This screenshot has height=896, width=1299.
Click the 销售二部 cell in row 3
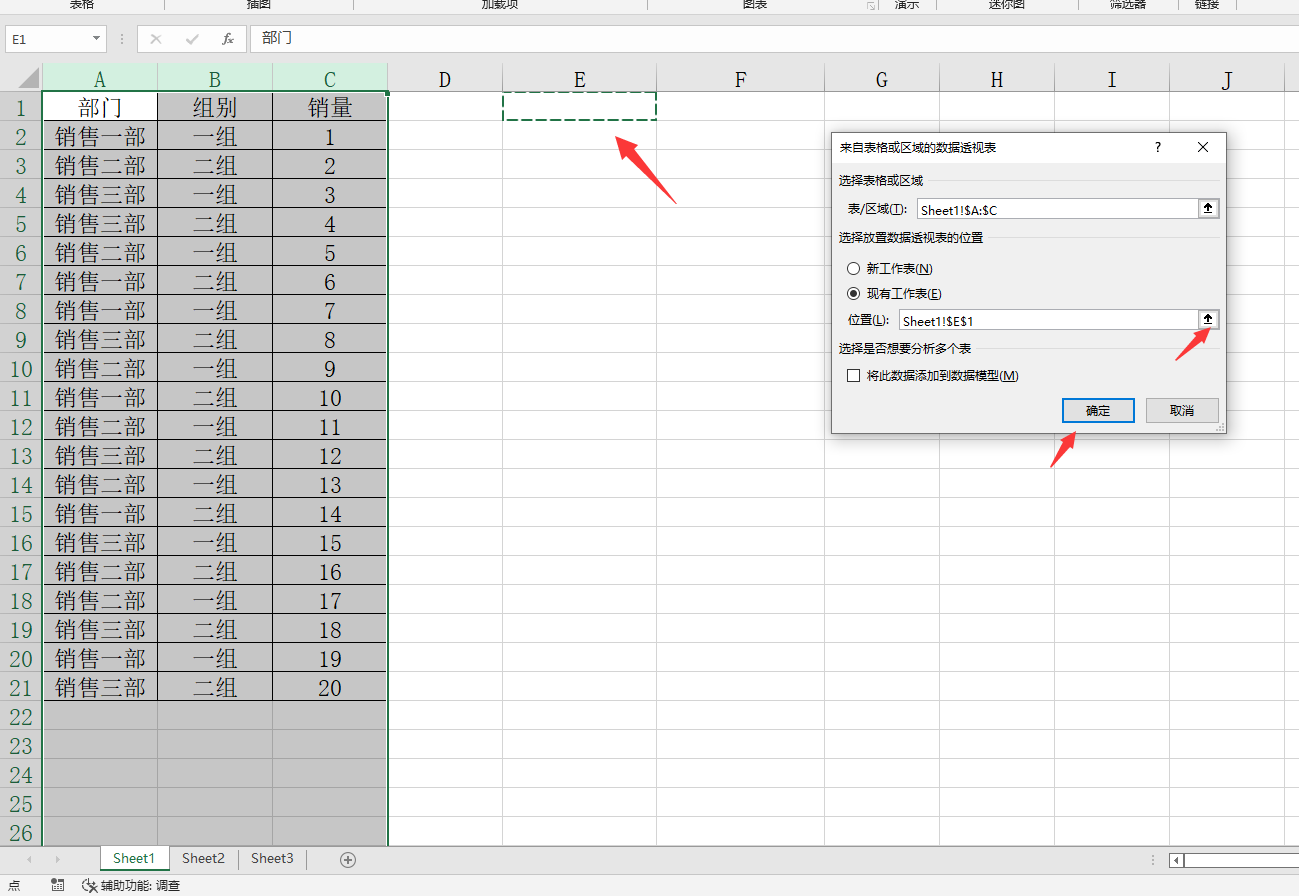pos(100,165)
